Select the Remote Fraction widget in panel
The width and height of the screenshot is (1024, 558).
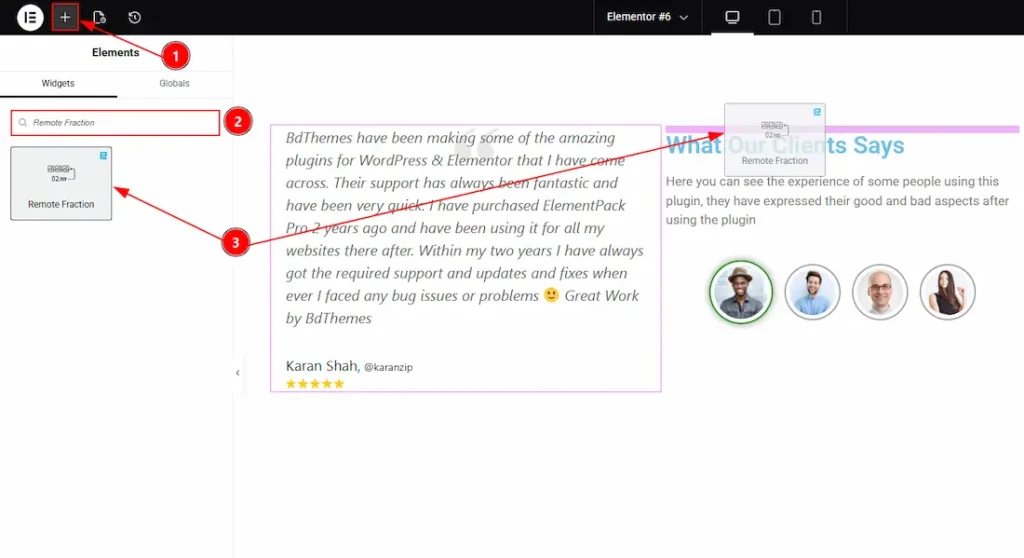click(x=61, y=183)
